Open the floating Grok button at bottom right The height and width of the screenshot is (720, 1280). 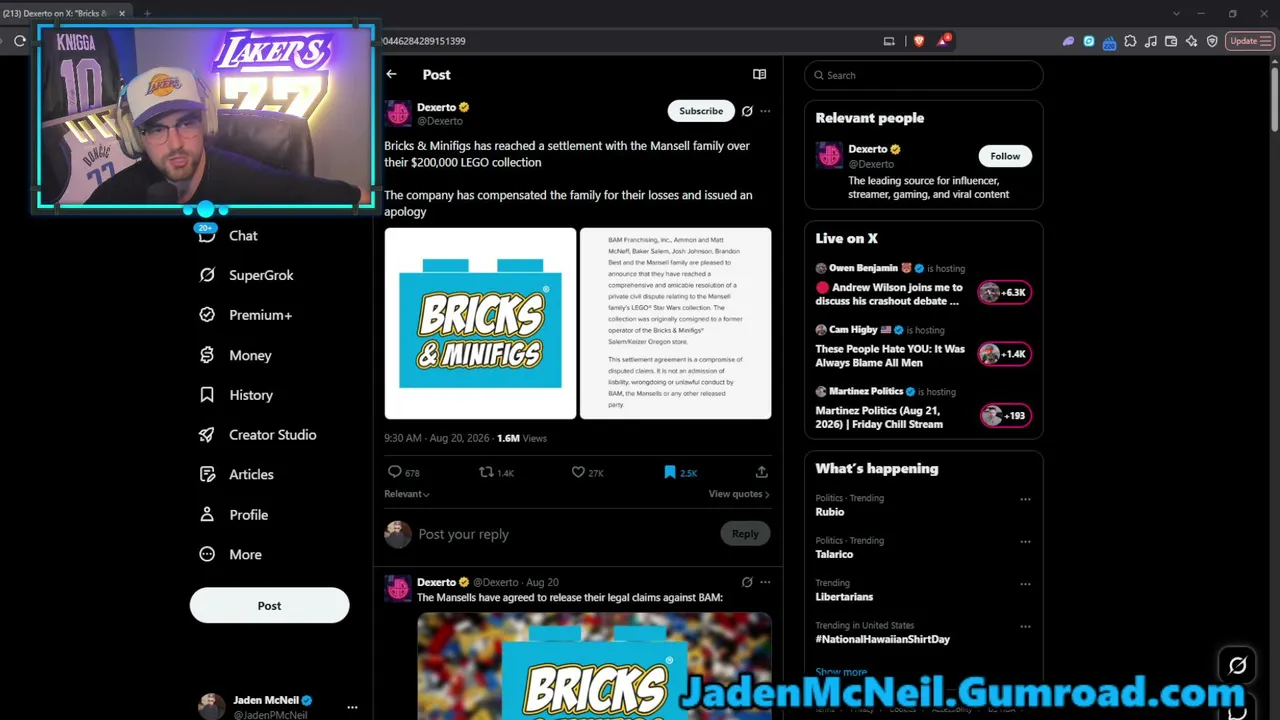(x=1238, y=665)
